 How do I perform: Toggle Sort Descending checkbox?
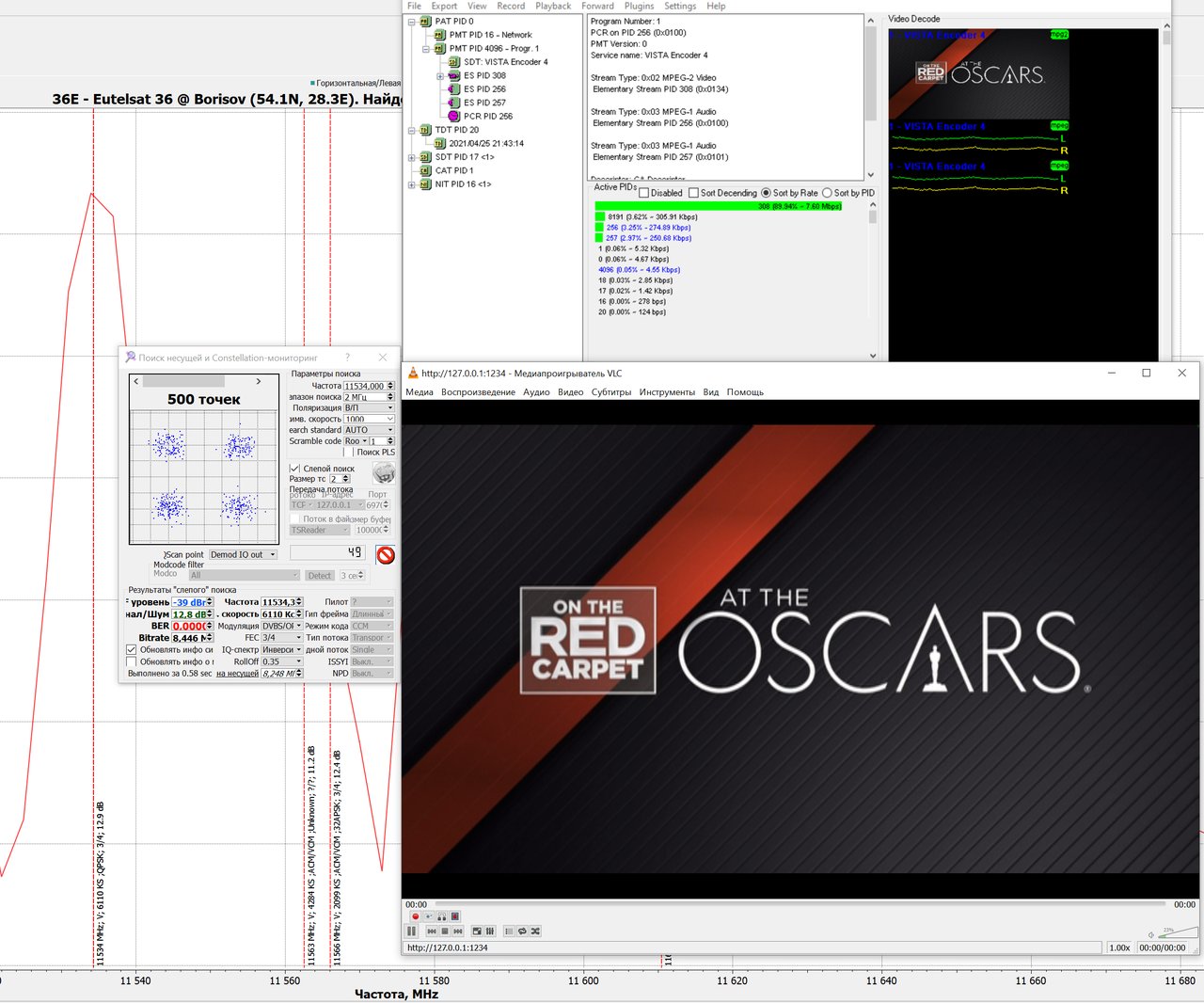[x=693, y=193]
